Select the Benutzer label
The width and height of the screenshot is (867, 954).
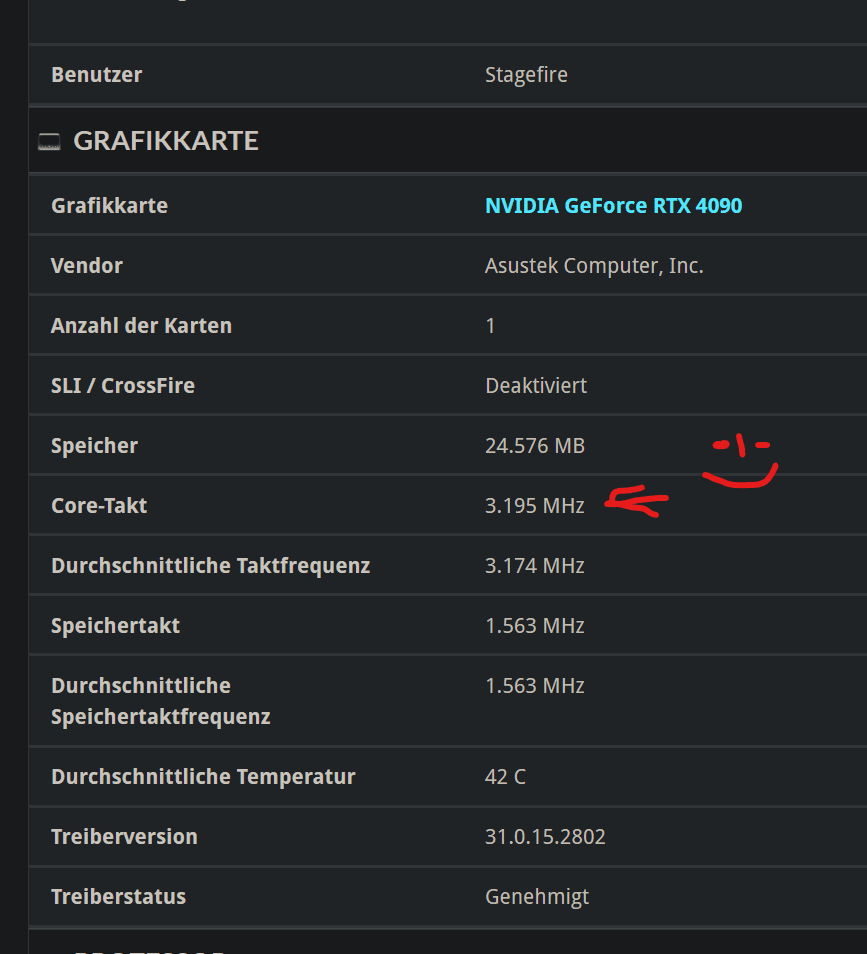(97, 75)
